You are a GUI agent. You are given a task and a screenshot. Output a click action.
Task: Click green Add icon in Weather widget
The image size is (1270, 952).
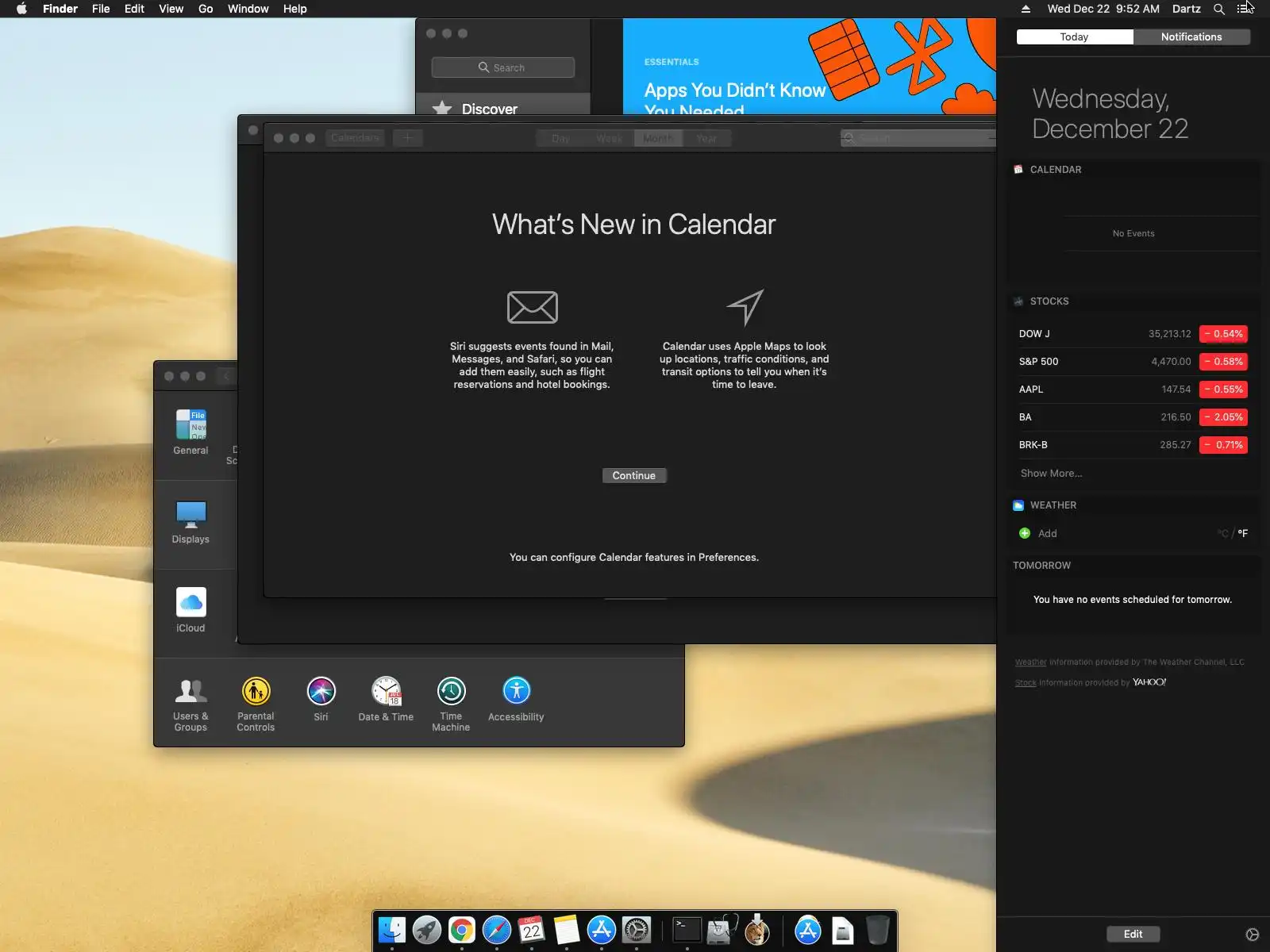click(1025, 533)
